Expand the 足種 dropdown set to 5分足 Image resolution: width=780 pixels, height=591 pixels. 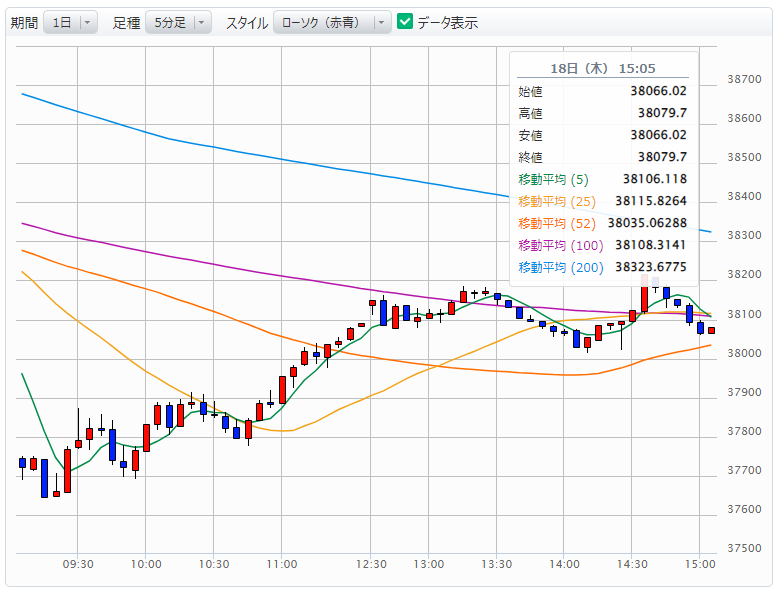177,22
